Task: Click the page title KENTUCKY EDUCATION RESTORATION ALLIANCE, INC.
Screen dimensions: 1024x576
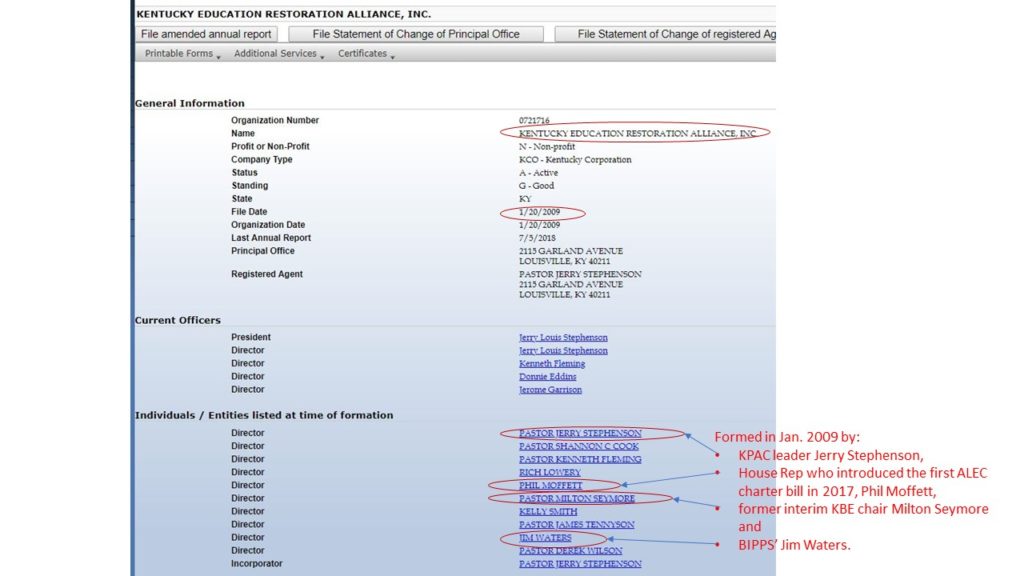Action: (283, 14)
